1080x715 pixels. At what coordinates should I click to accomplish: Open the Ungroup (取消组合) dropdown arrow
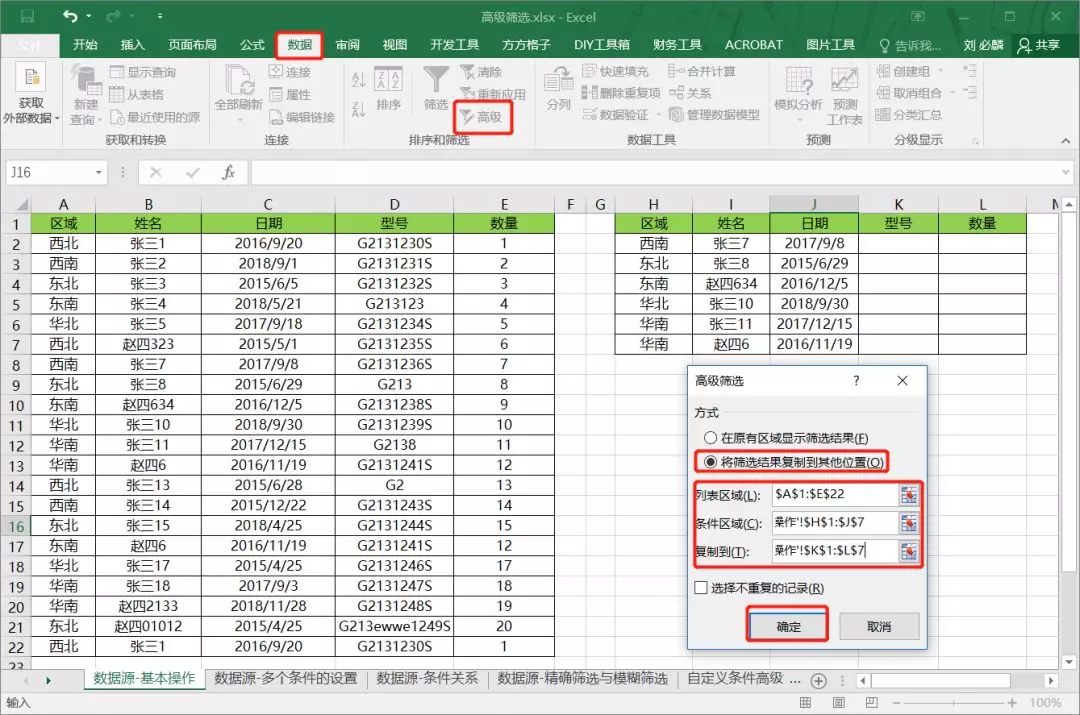tap(953, 92)
